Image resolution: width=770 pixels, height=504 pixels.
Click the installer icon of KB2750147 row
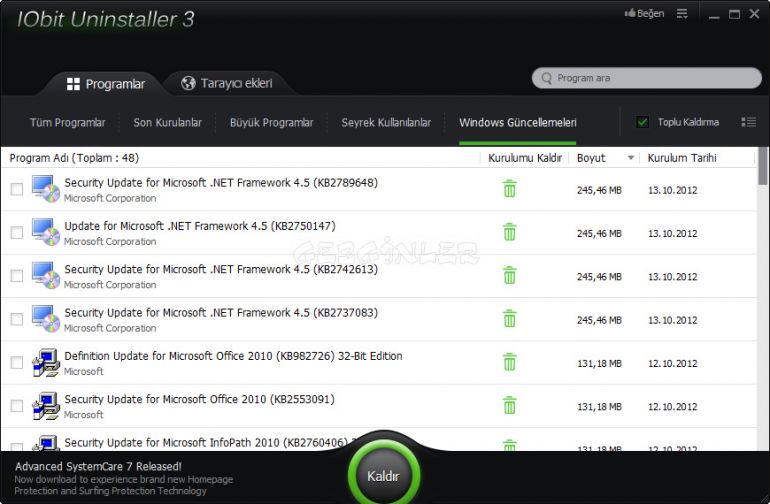[46, 232]
